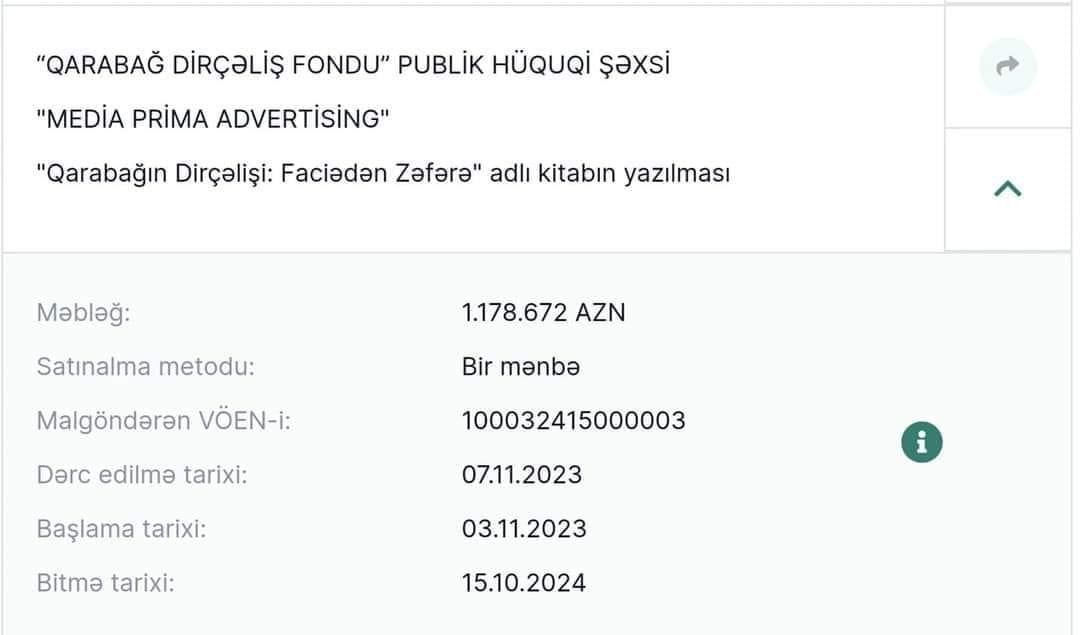1080x635 pixels.
Task: Click empty area of grey details panel
Action: pos(800,560)
